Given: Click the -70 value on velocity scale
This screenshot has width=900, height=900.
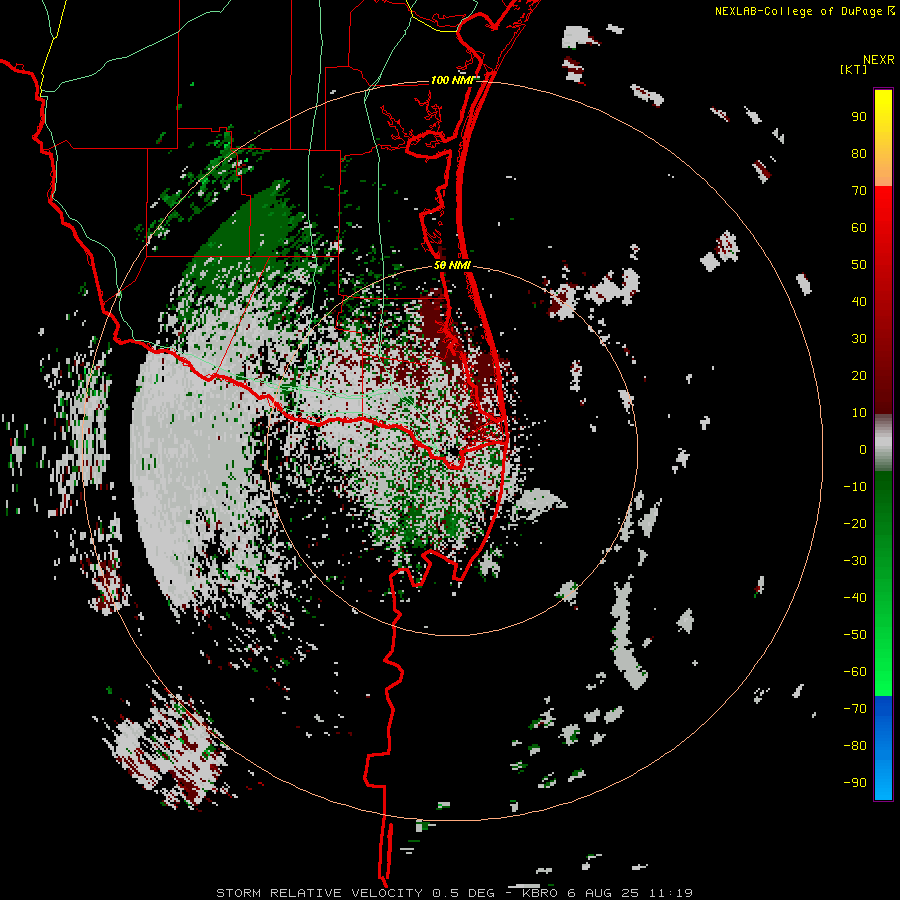Looking at the screenshot, I should (855, 709).
